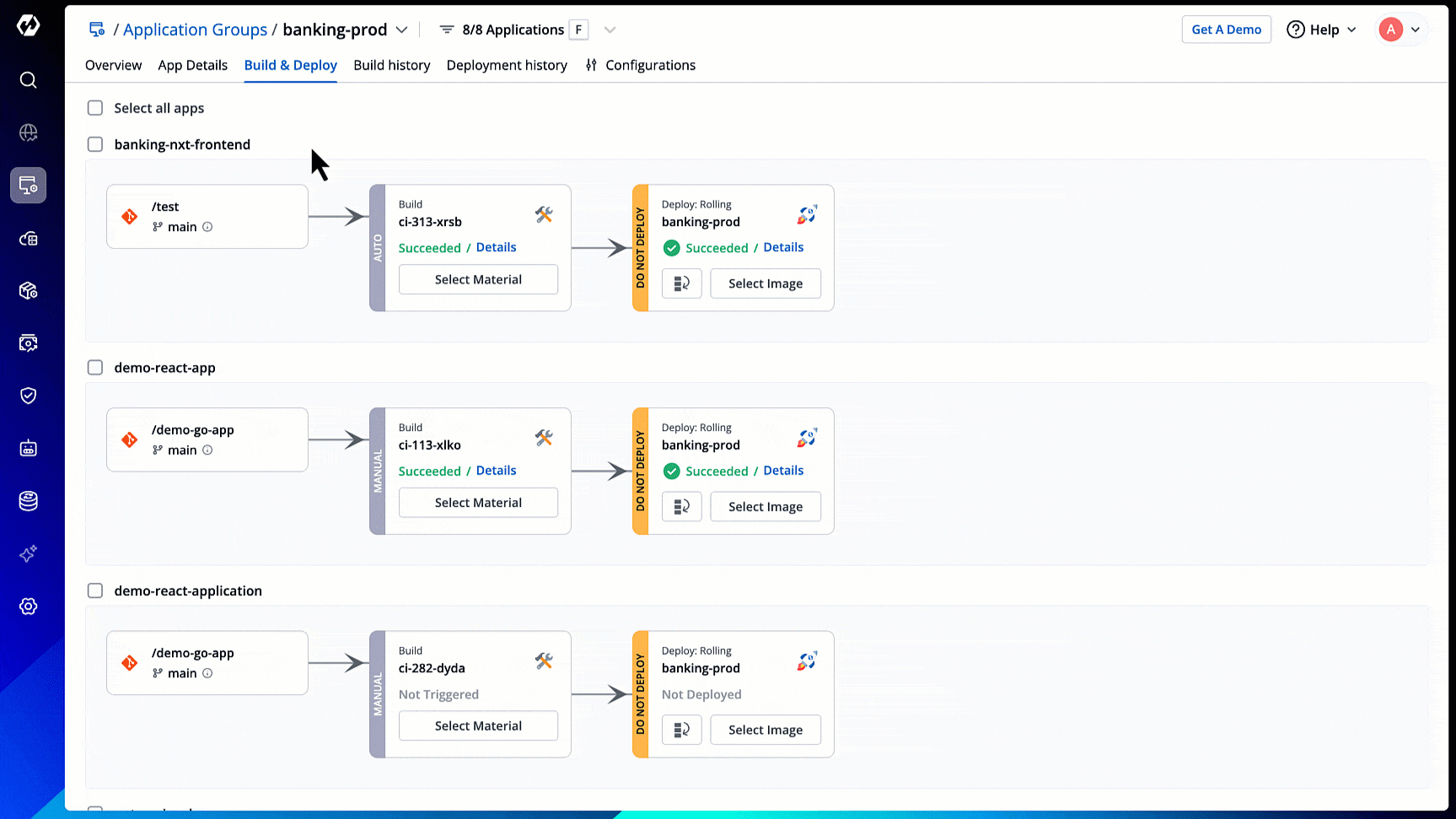The image size is (1456, 819).
Task: Select the banking-nxt-frontend checkbox
Action: (95, 144)
